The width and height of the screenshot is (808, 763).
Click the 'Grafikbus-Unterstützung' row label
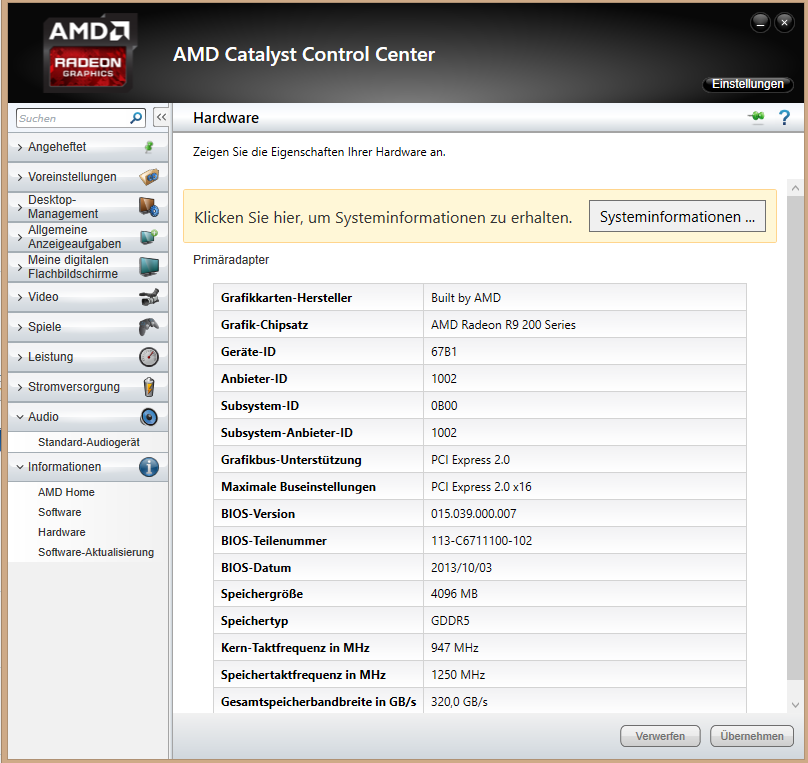(291, 460)
